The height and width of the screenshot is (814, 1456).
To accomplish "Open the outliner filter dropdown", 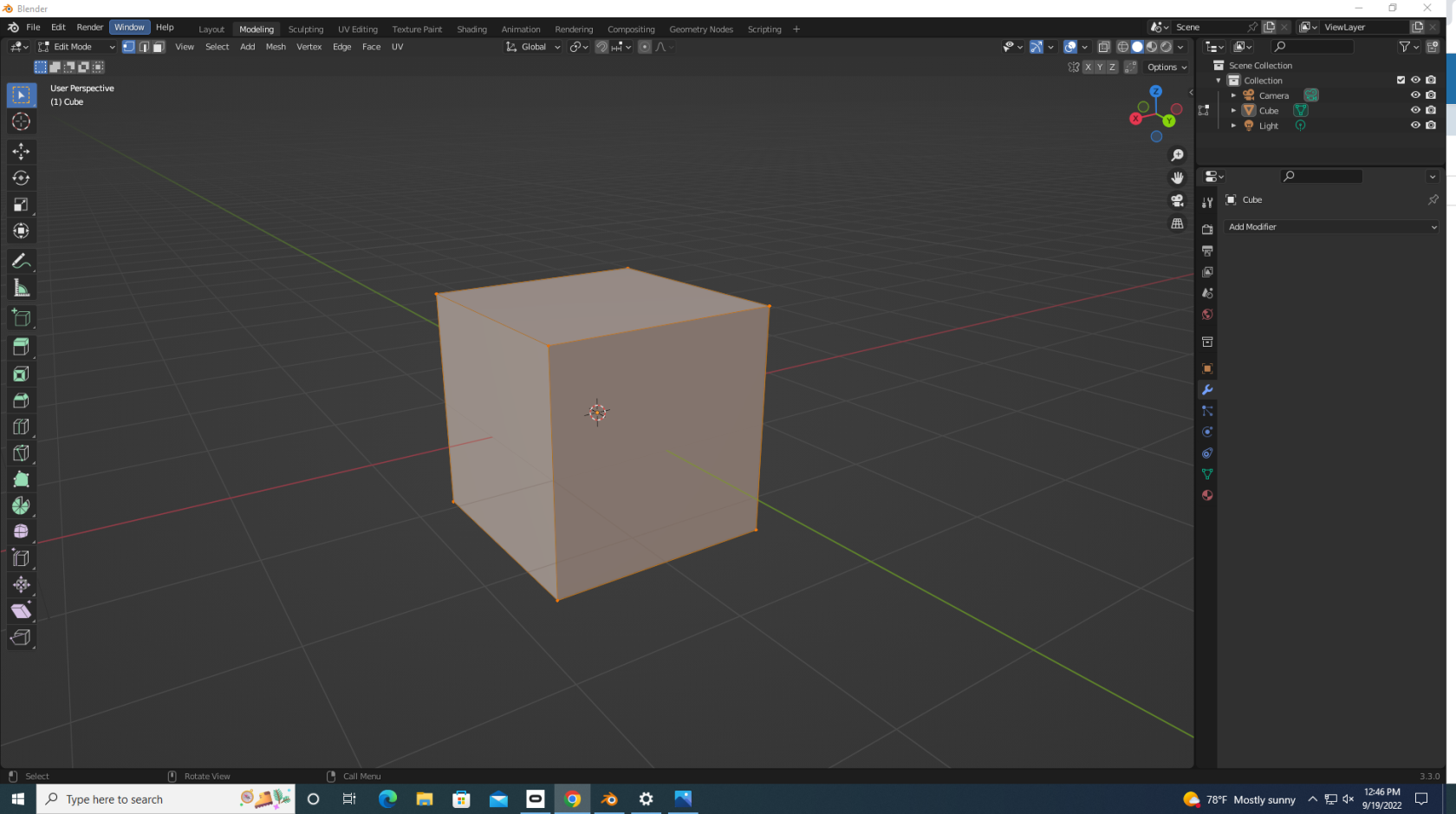I will click(1408, 47).
